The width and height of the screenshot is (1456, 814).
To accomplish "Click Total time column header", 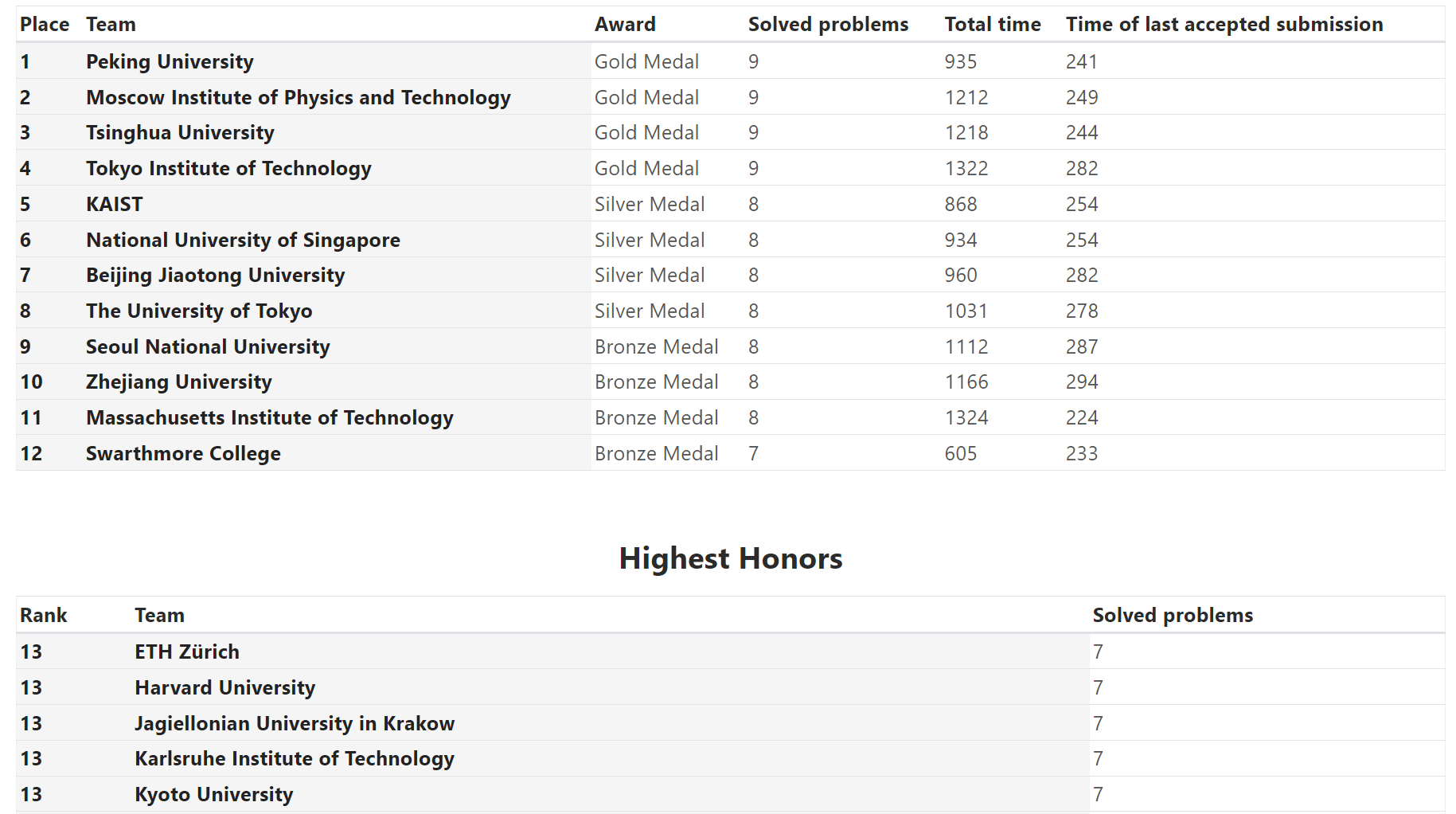I will pos(993,25).
